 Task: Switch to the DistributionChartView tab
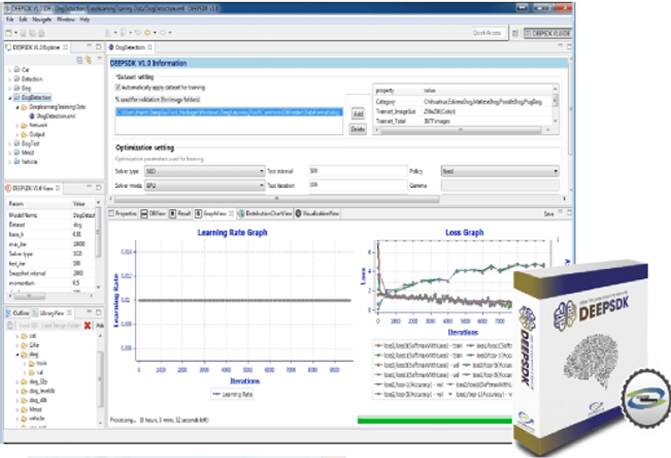265,213
